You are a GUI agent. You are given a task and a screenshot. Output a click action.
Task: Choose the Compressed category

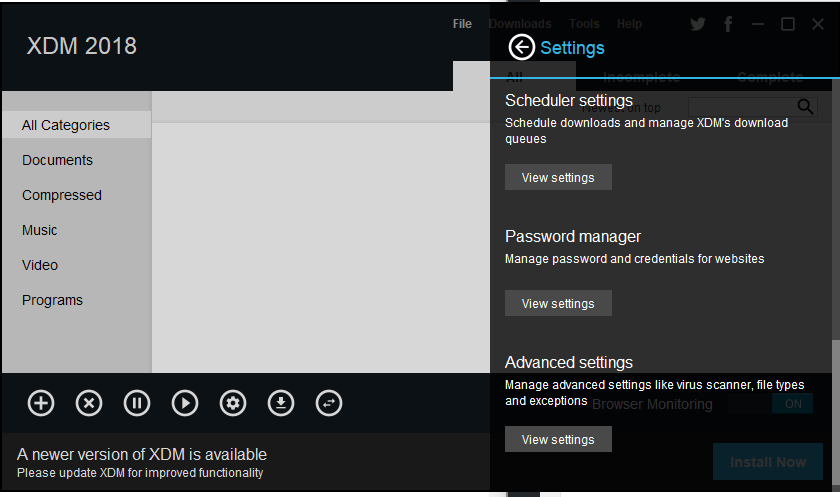click(62, 195)
